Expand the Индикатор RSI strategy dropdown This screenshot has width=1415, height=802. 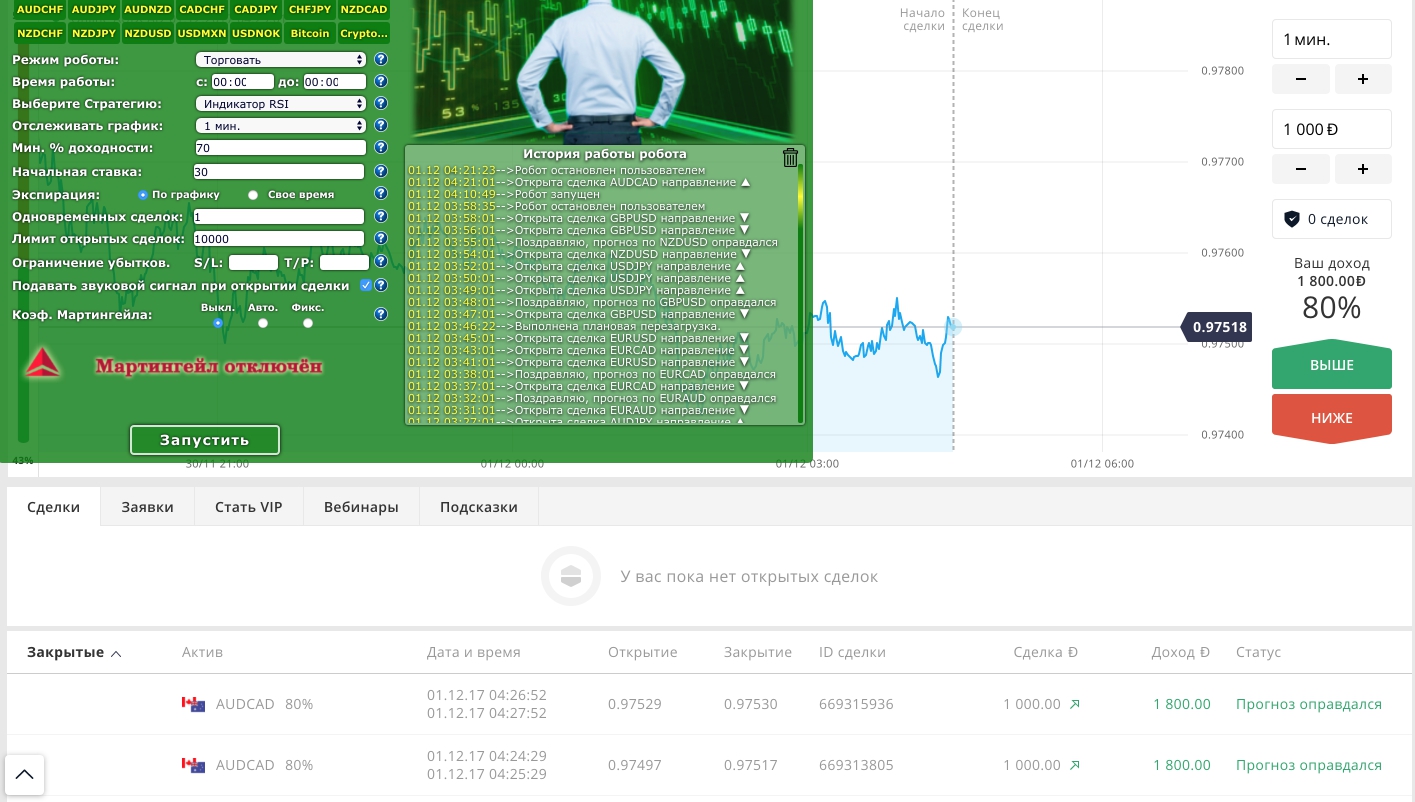281,104
